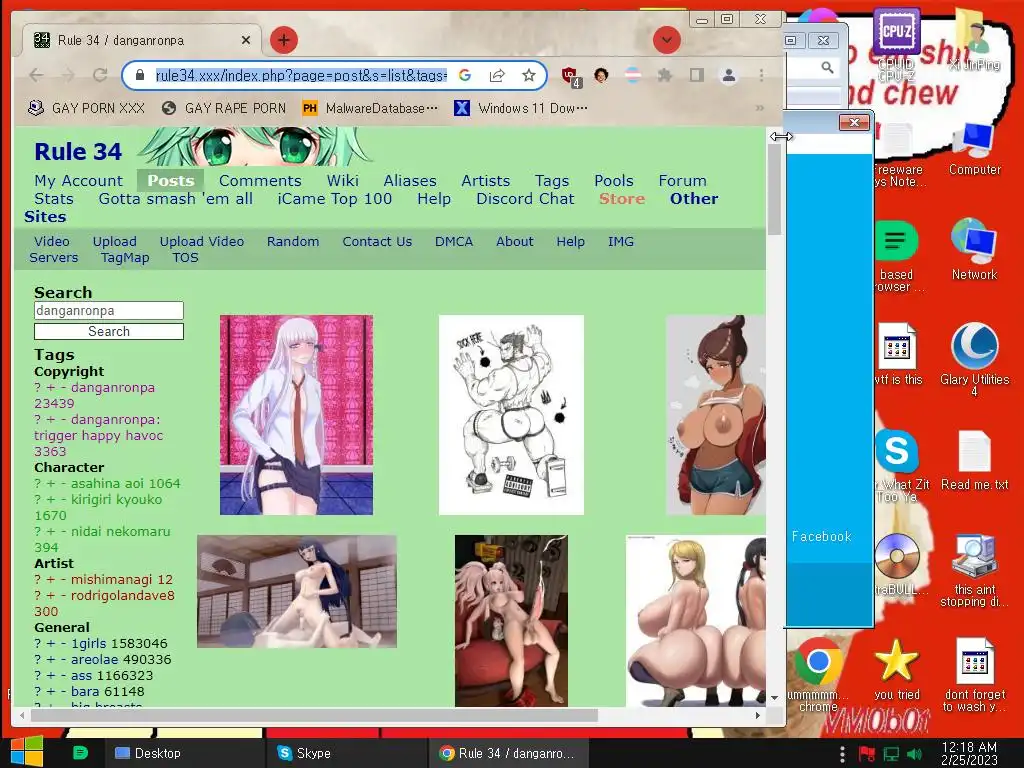Click the Store link

pos(622,199)
